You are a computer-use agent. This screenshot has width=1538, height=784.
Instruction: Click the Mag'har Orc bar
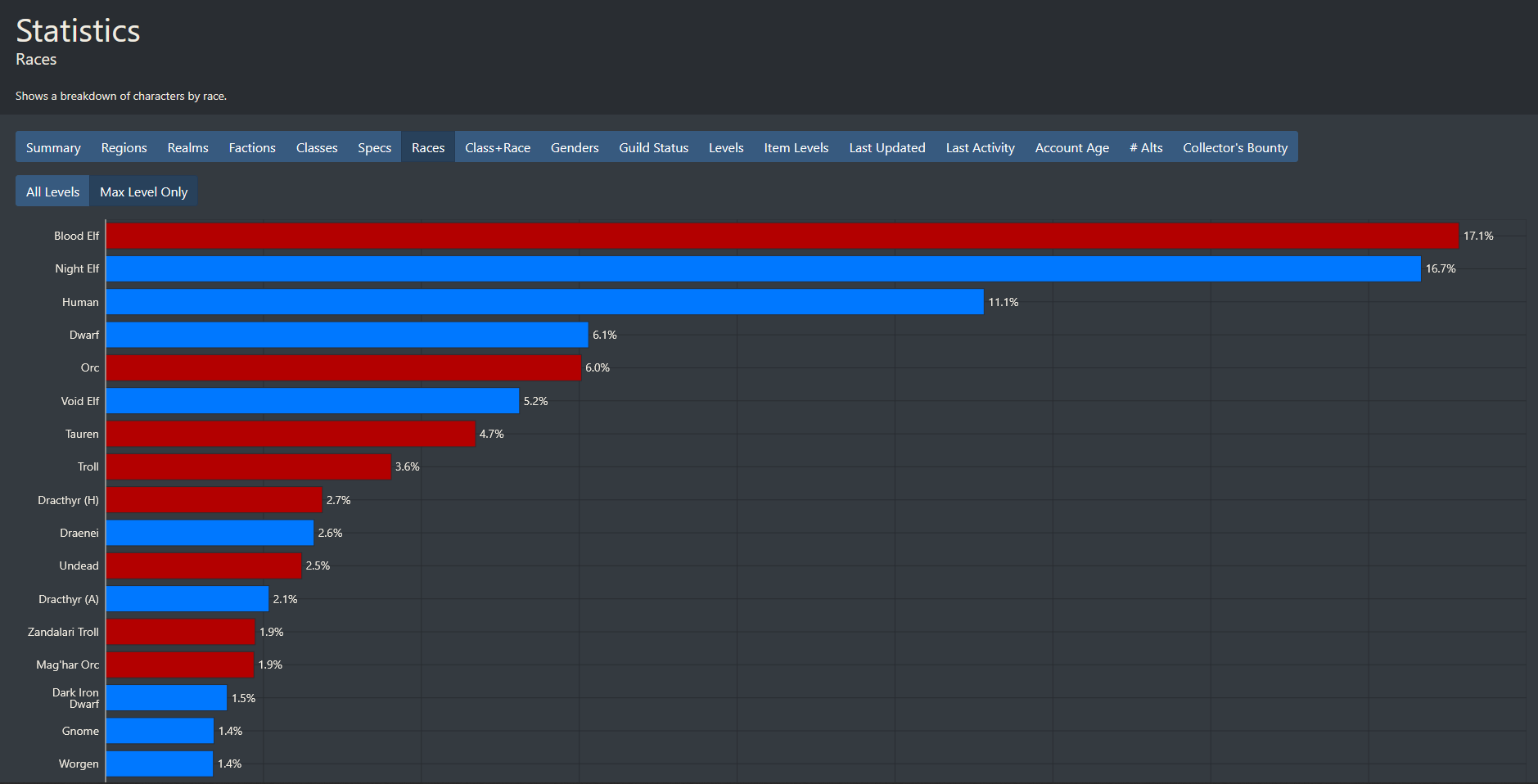point(180,665)
